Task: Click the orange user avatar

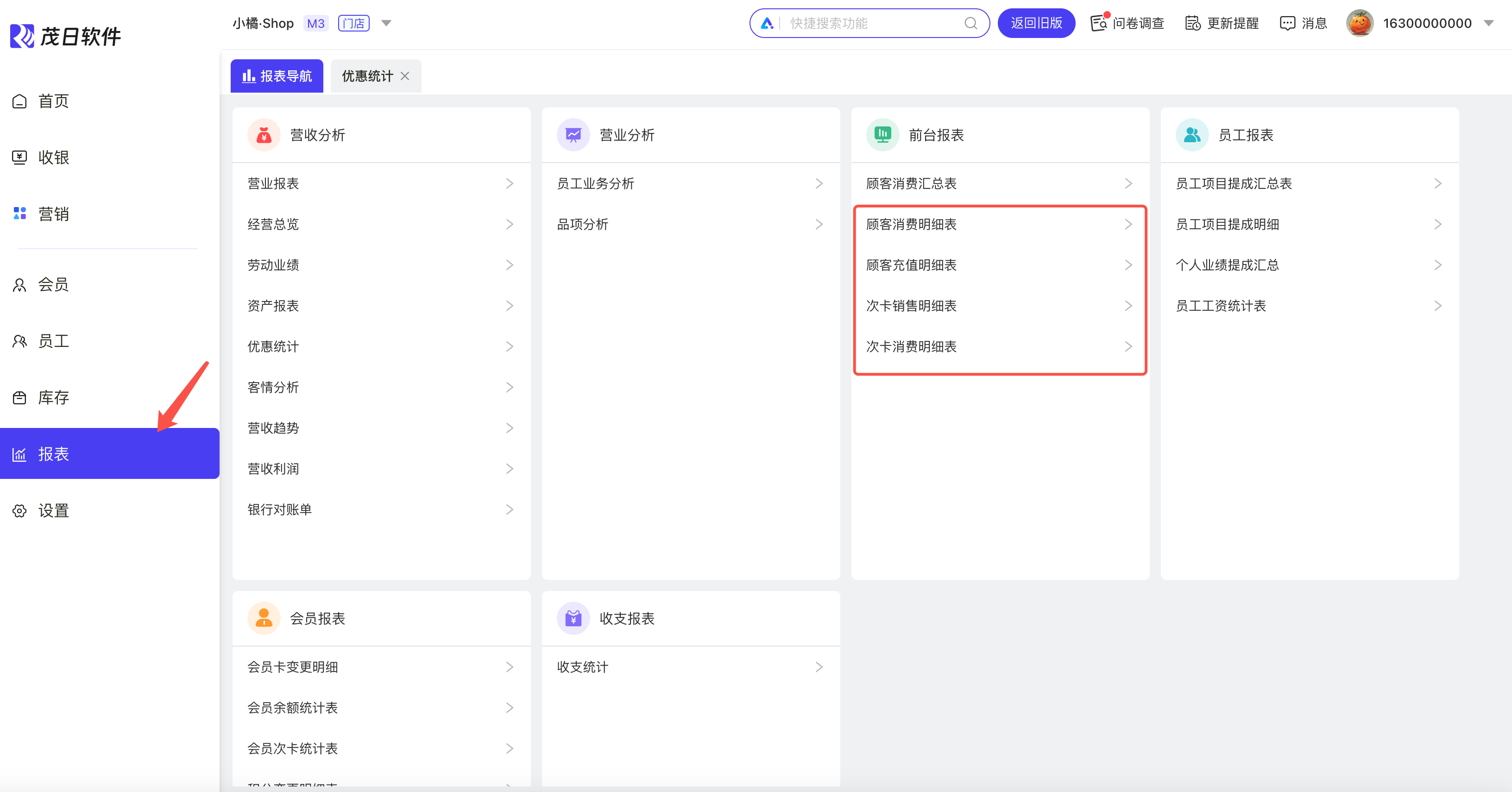Action: click(x=1360, y=24)
